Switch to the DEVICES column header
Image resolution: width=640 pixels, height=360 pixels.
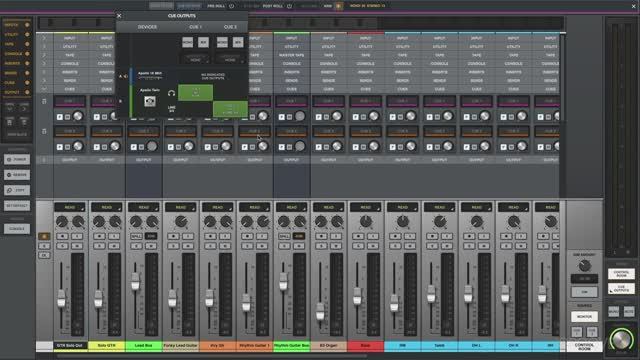147,27
